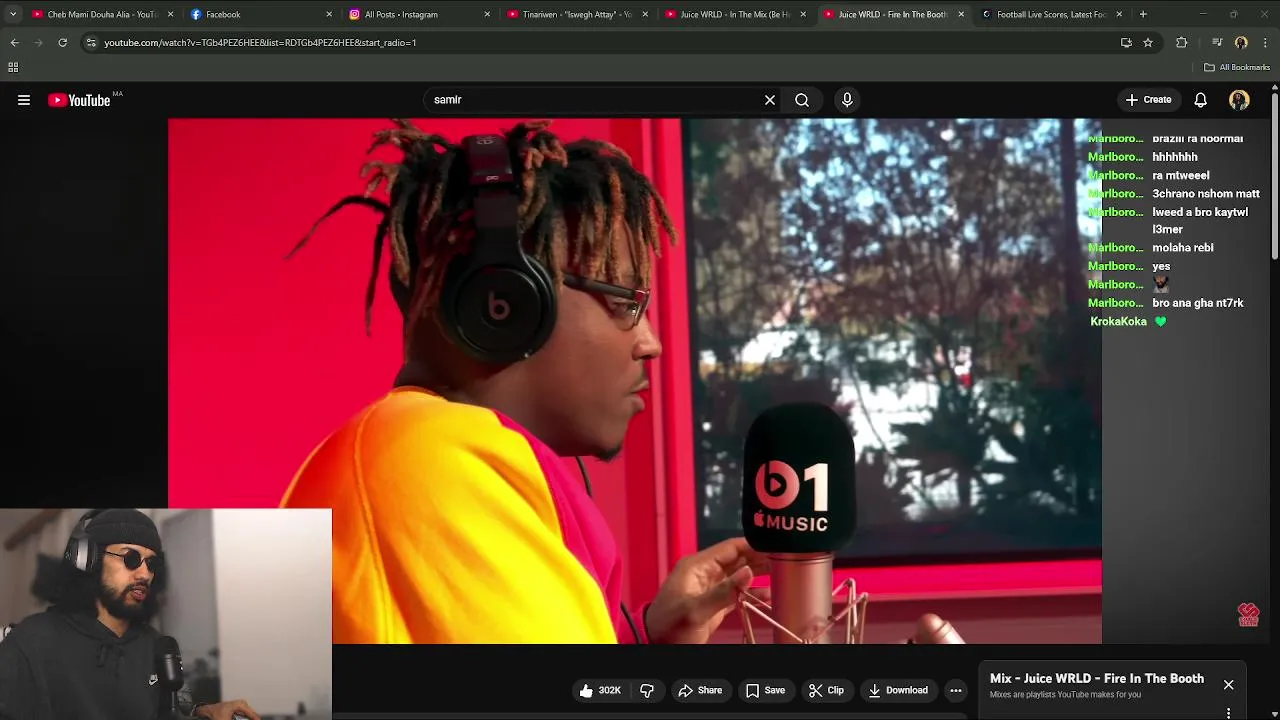Click the 'molaha rebi' chat message
Screen dimensions: 1280x720
(x=1183, y=248)
